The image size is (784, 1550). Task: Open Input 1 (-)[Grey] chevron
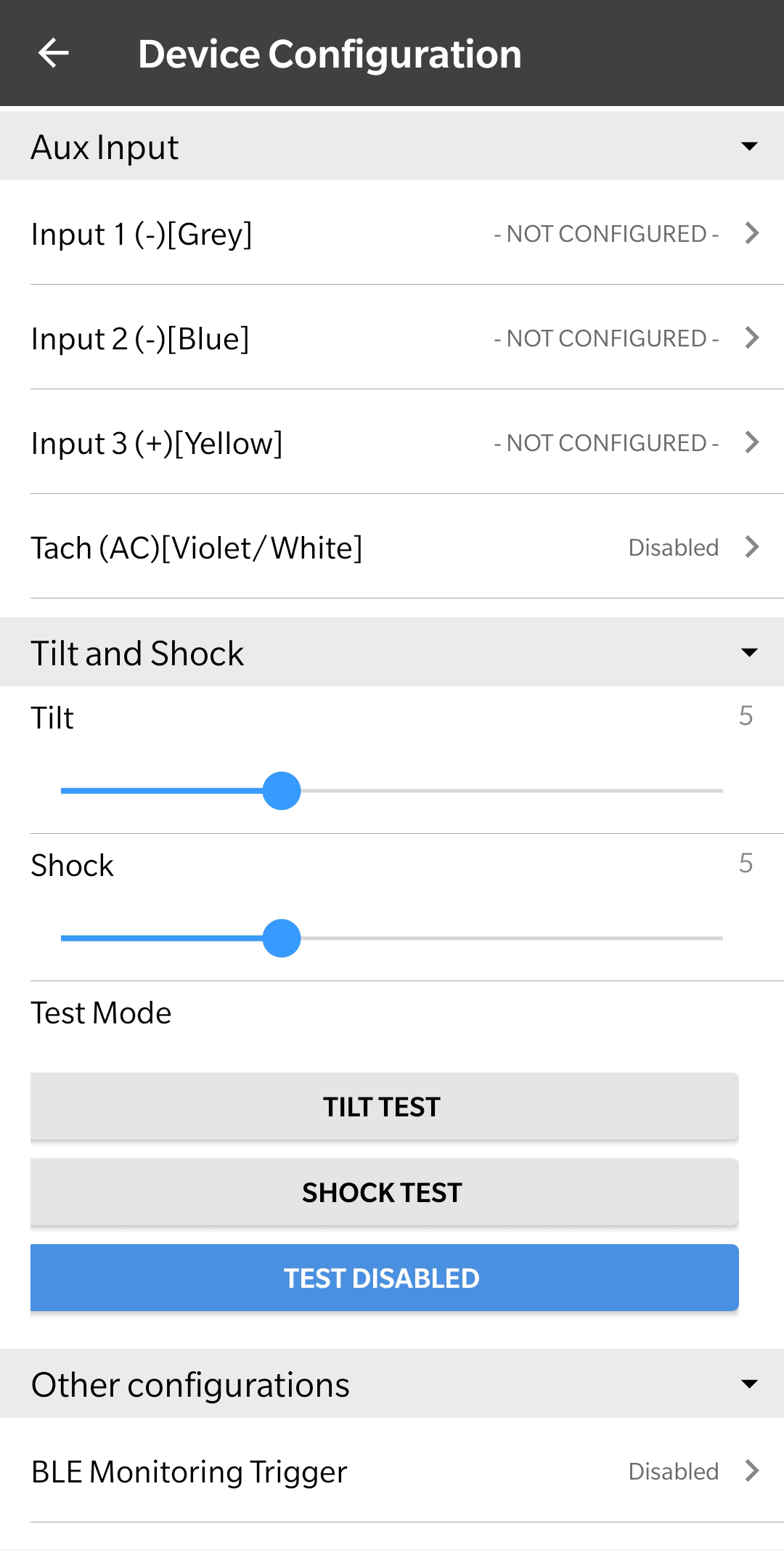[x=752, y=233]
